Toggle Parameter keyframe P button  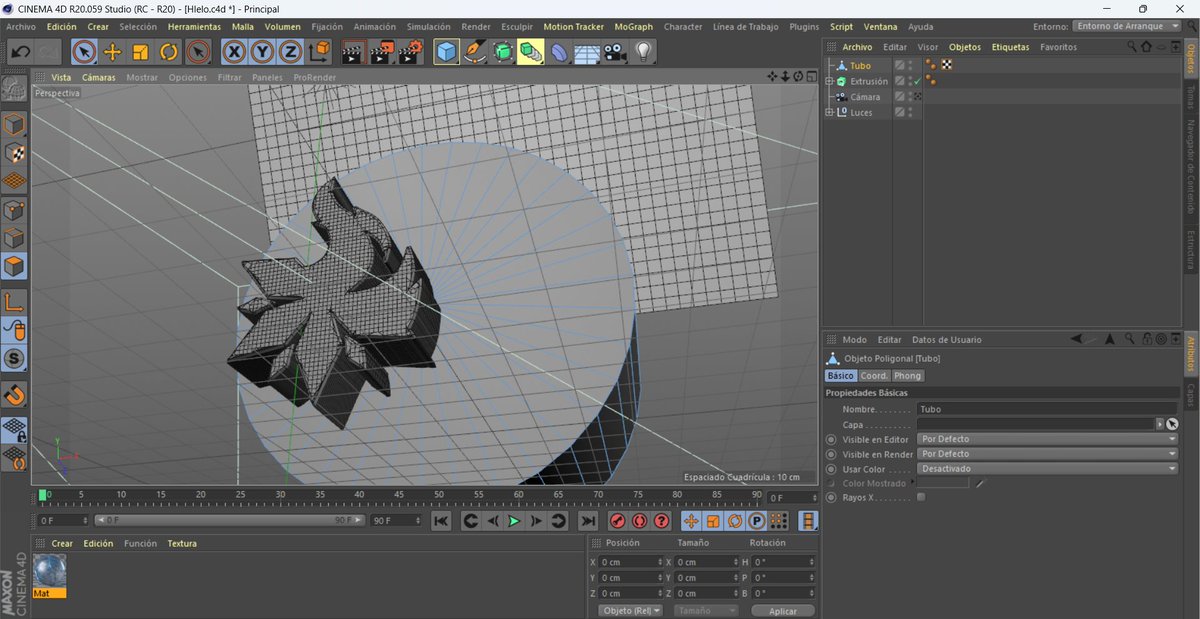757,521
